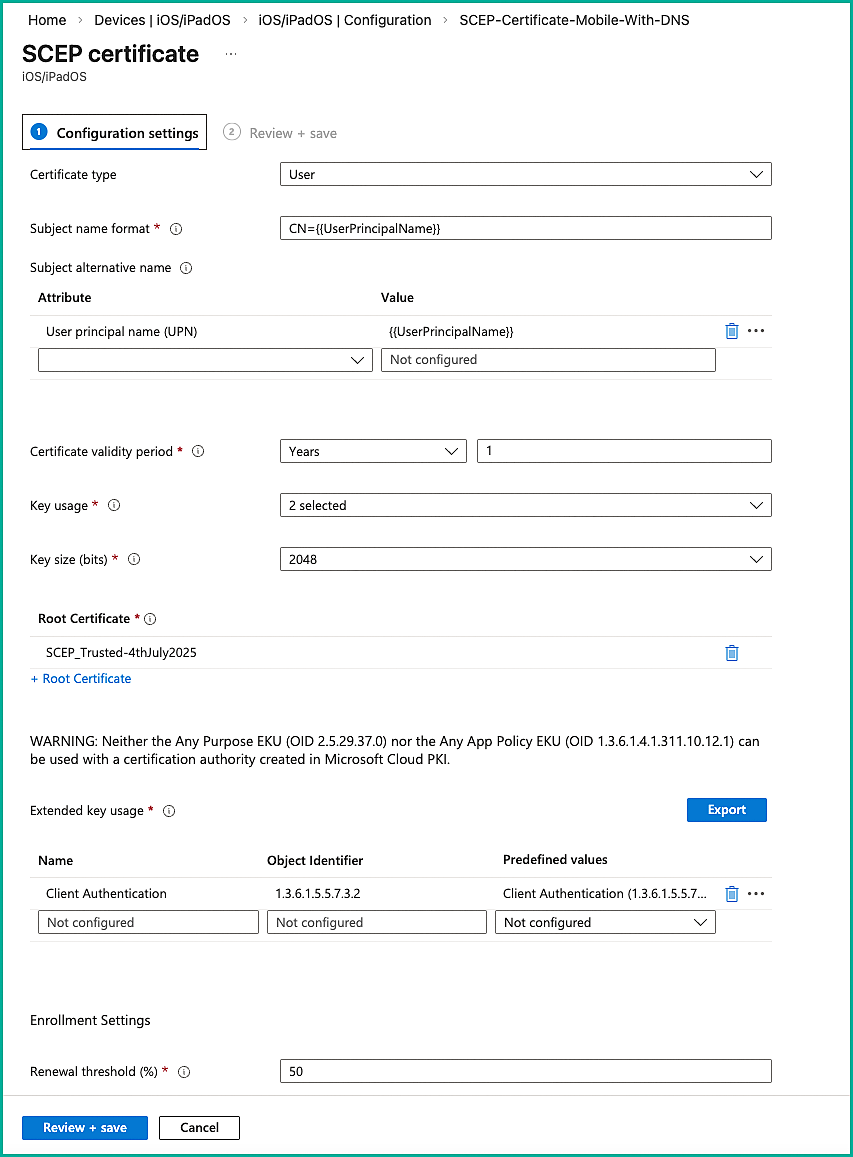Screen dimensions: 853x1157
Task: Click the Export button
Action: pos(726,810)
